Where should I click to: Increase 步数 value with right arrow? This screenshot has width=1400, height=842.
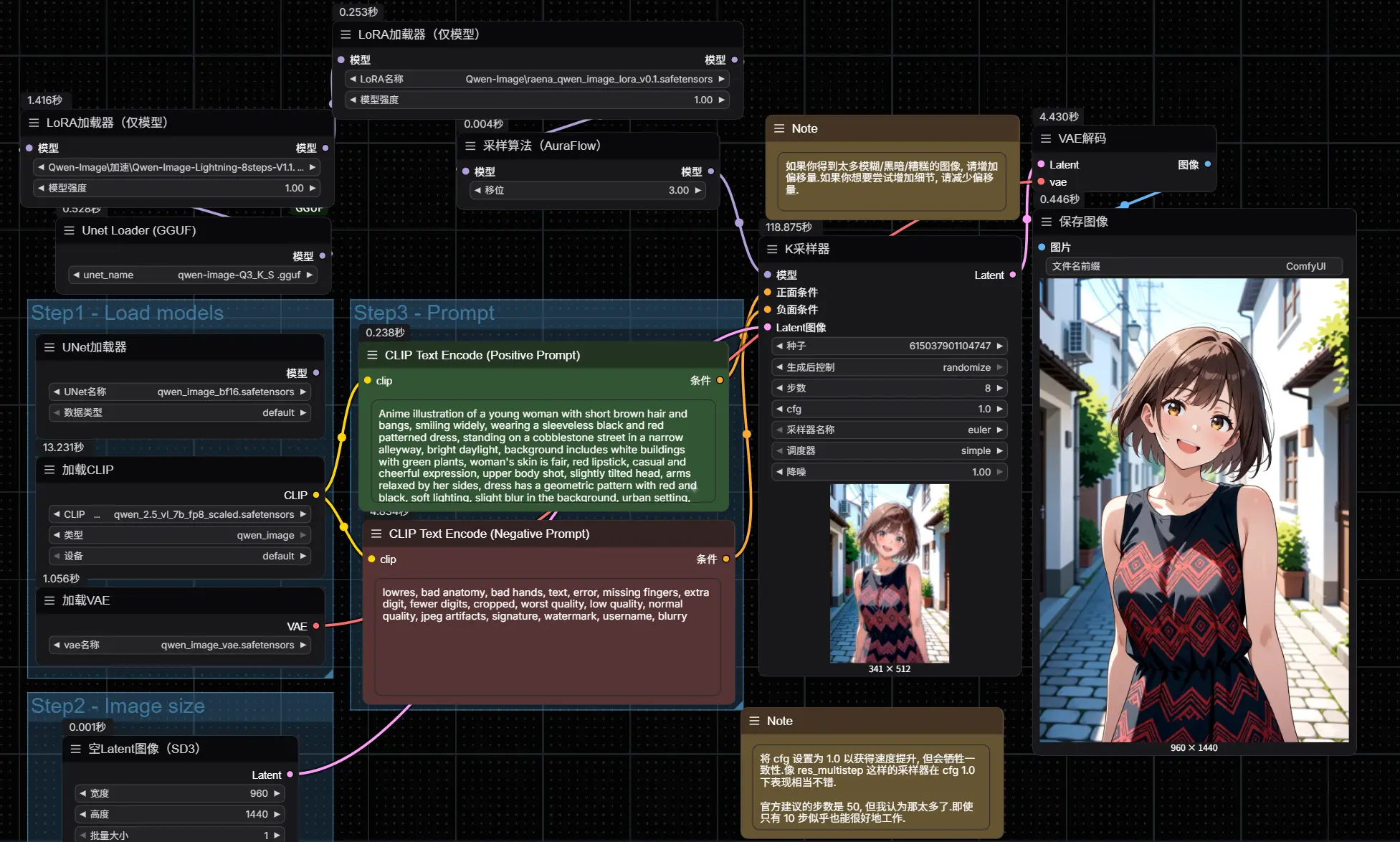[999, 388]
